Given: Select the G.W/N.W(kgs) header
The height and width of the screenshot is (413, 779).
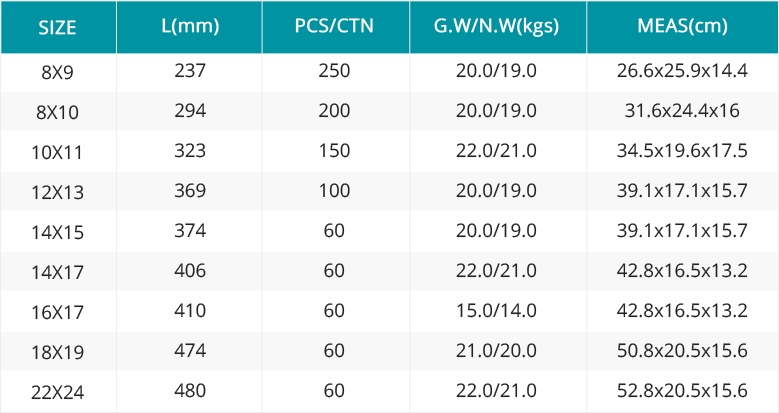Looking at the screenshot, I should (x=496, y=26).
